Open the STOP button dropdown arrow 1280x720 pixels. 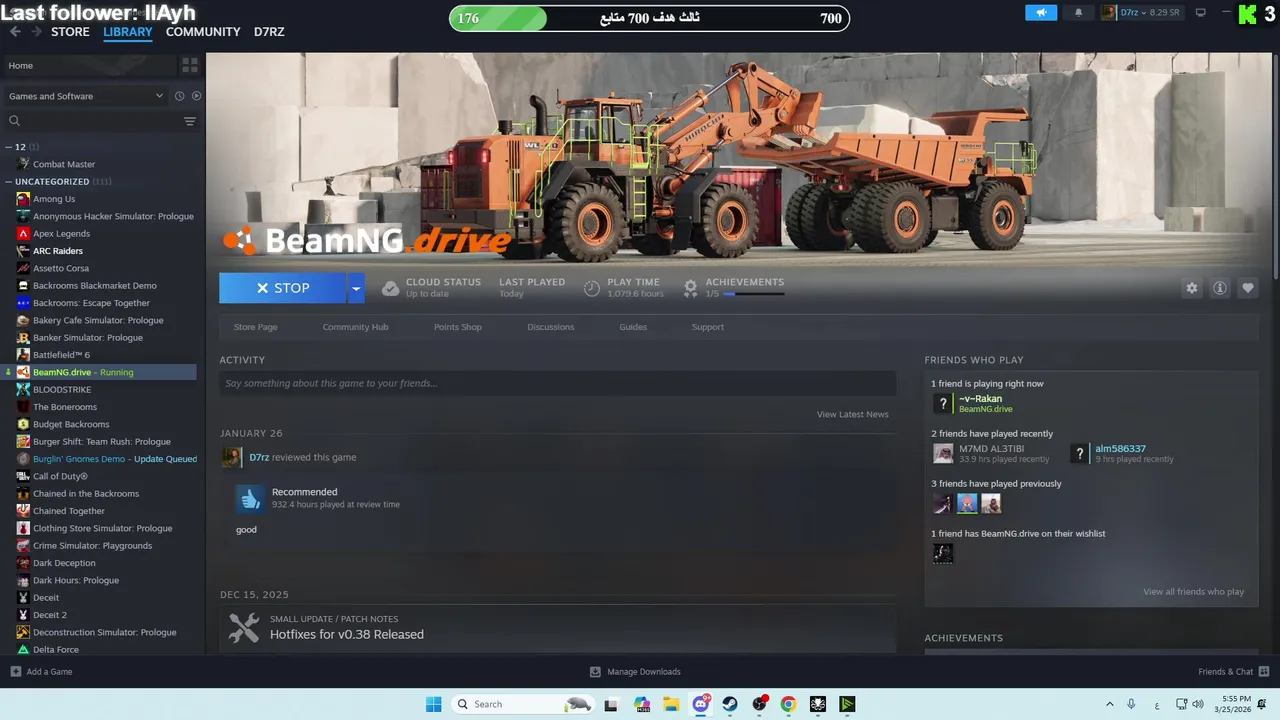tap(356, 288)
